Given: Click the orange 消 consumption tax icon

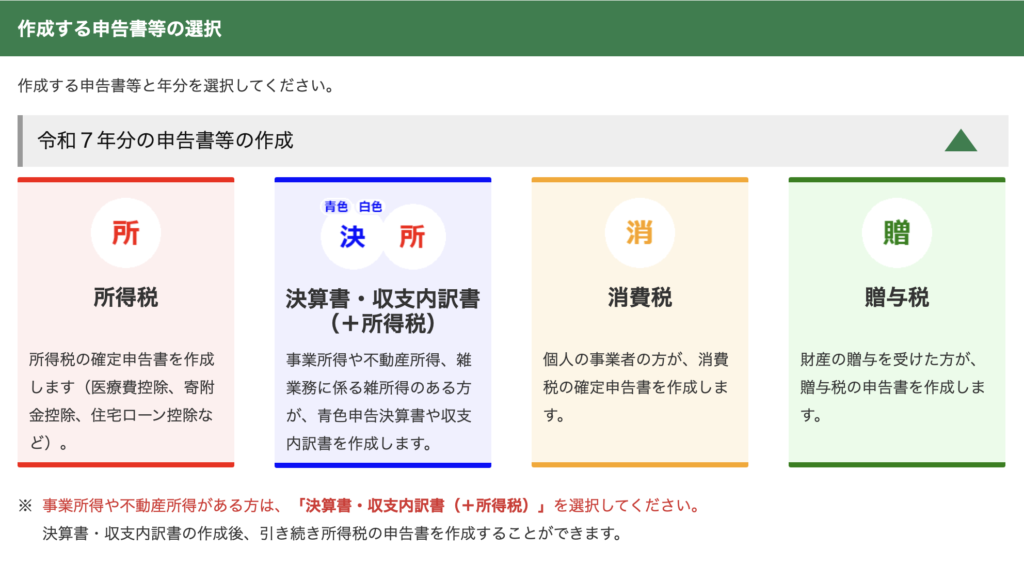Looking at the screenshot, I should [x=639, y=234].
